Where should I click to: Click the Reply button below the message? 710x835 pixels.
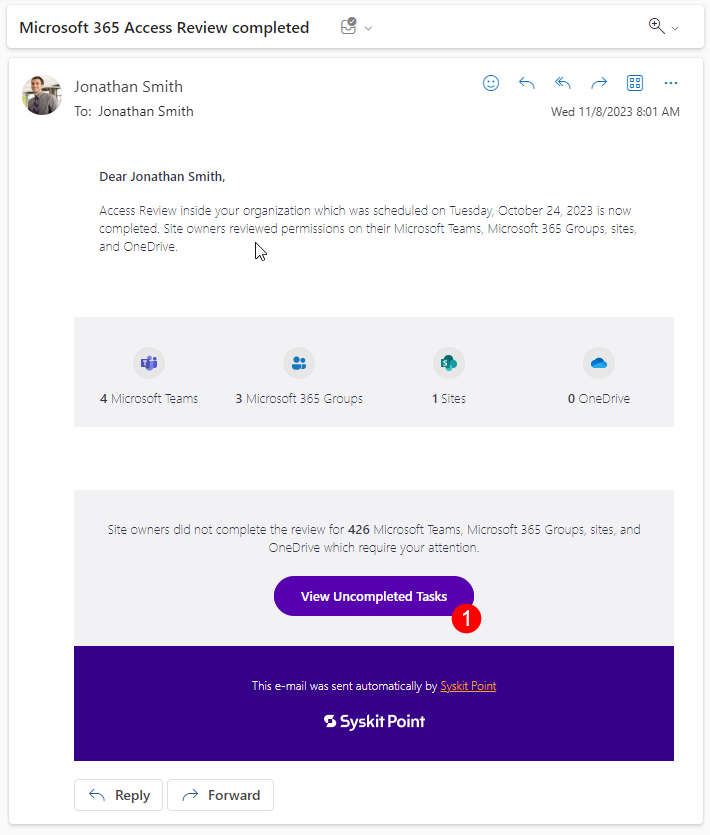click(118, 794)
